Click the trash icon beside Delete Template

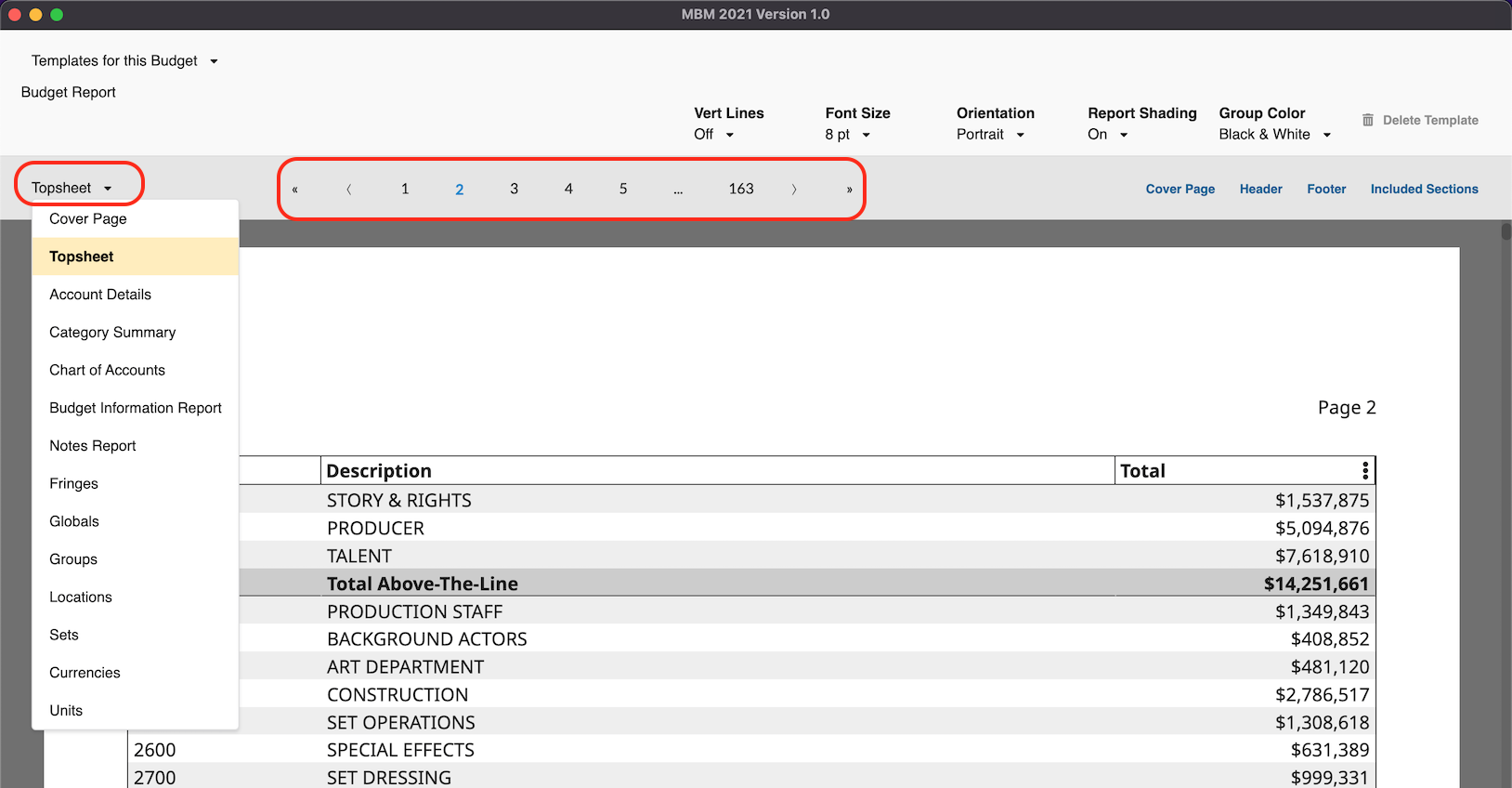coord(1367,120)
